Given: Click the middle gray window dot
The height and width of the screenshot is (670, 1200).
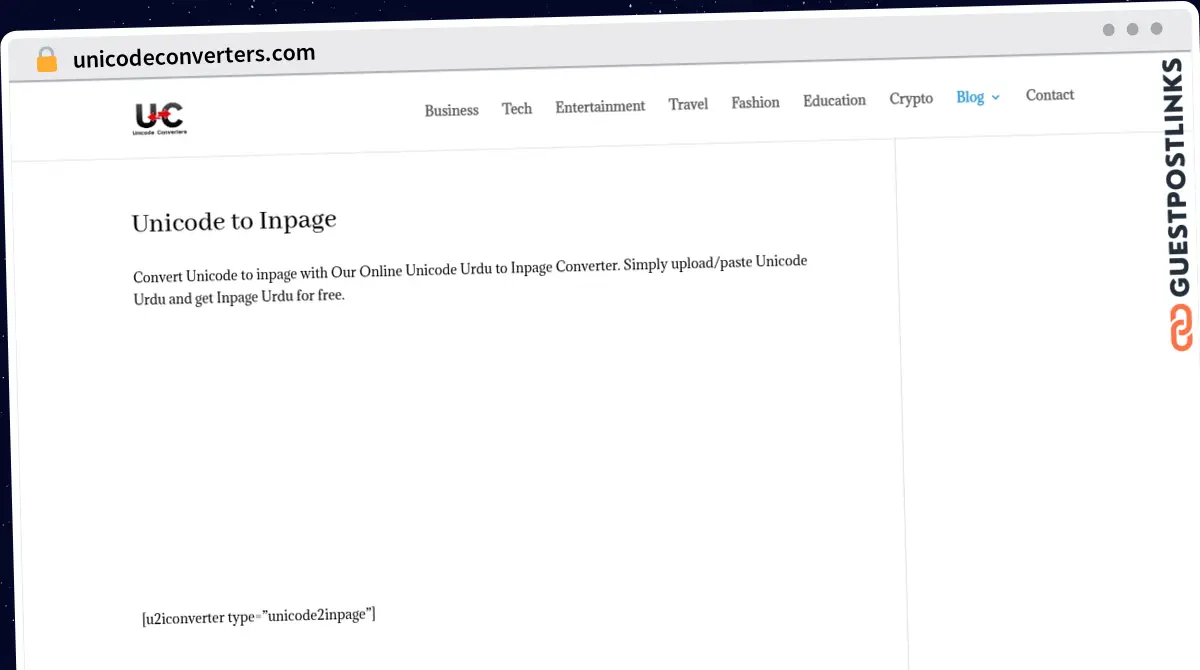Looking at the screenshot, I should click(1133, 30).
